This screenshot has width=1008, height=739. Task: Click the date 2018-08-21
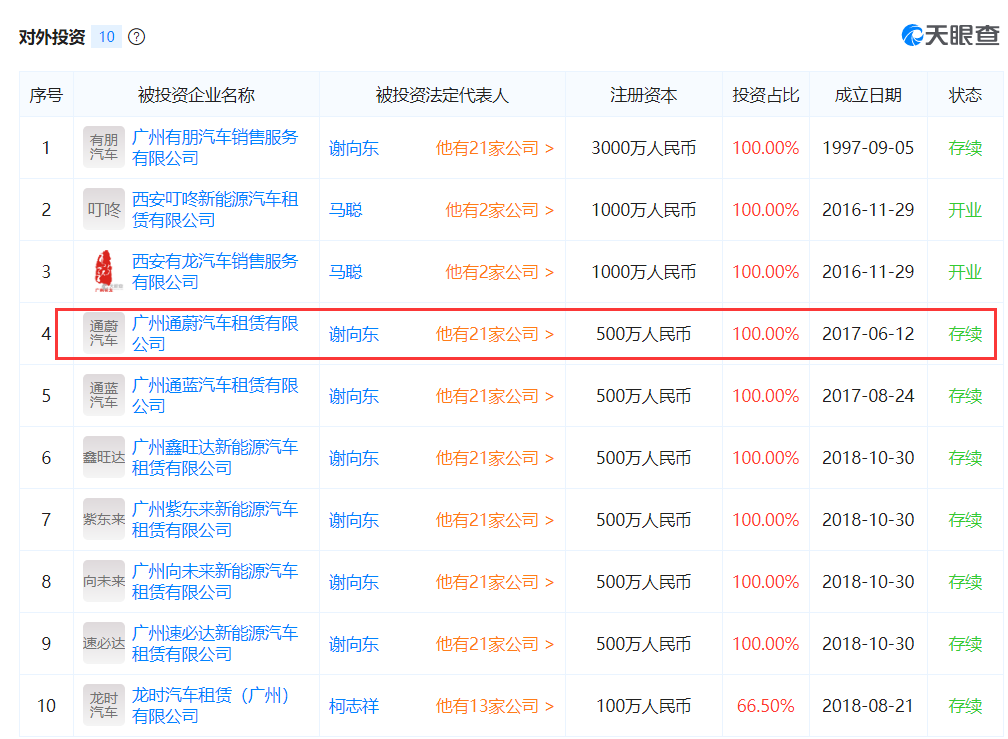[x=868, y=706]
